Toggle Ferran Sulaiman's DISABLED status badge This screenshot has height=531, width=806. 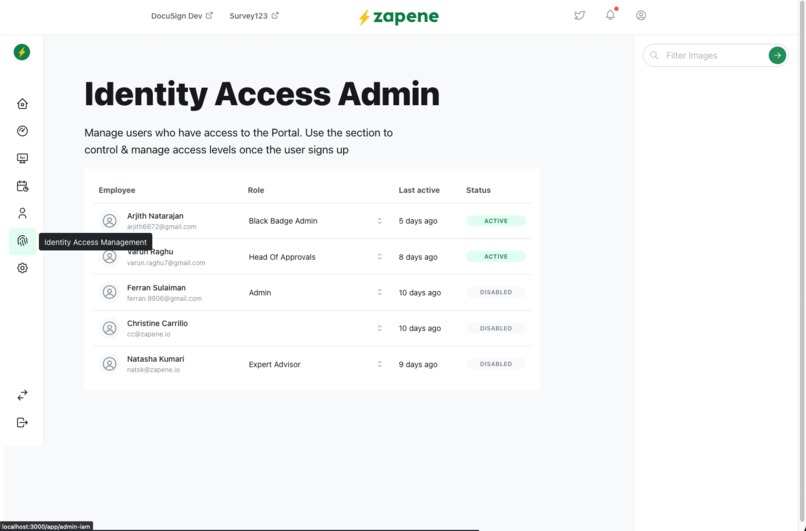pos(496,292)
